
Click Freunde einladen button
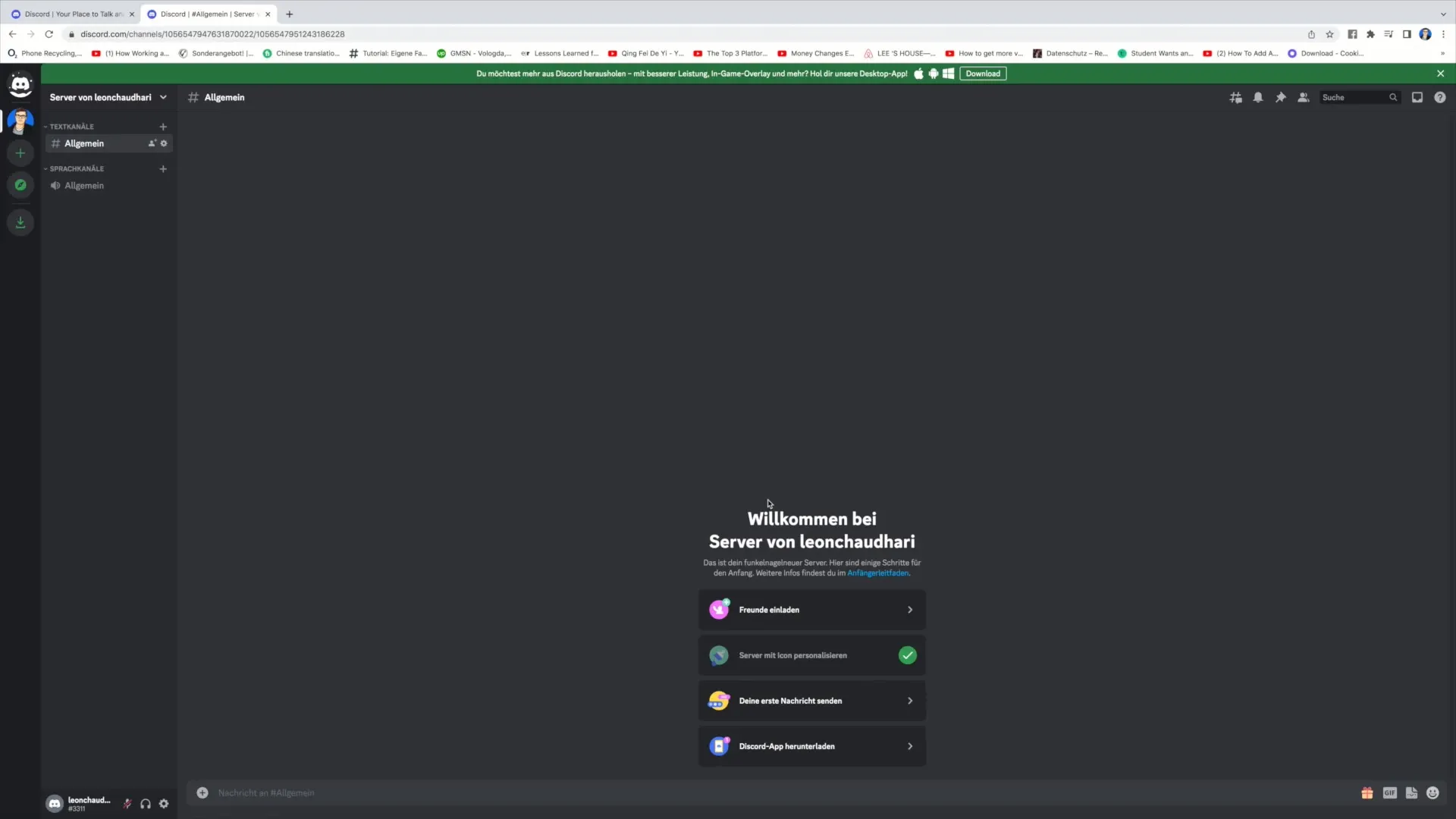click(810, 609)
